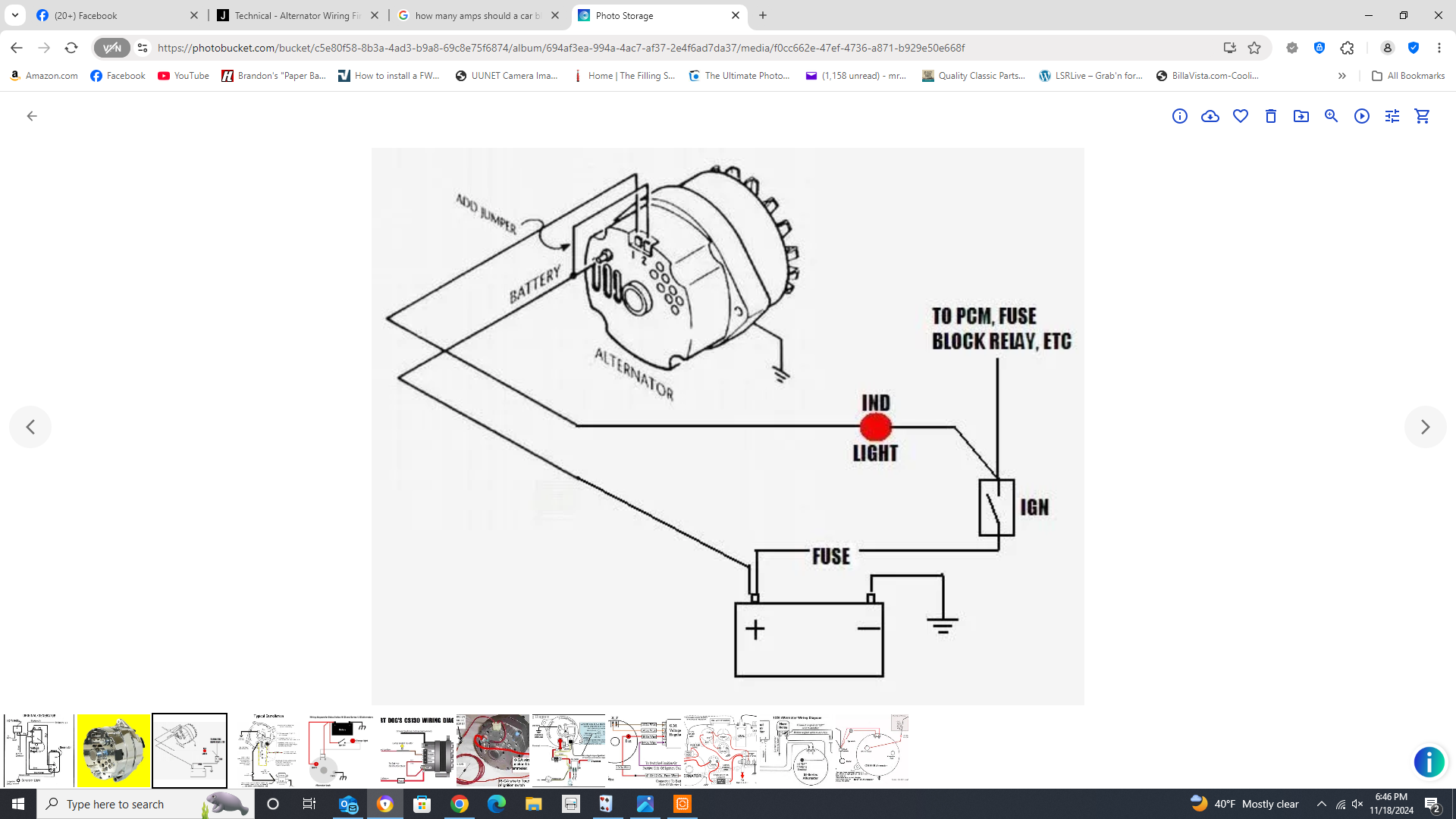This screenshot has height=819, width=1456.
Task: Expand hidden bookmarks chevron
Action: 1342,76
